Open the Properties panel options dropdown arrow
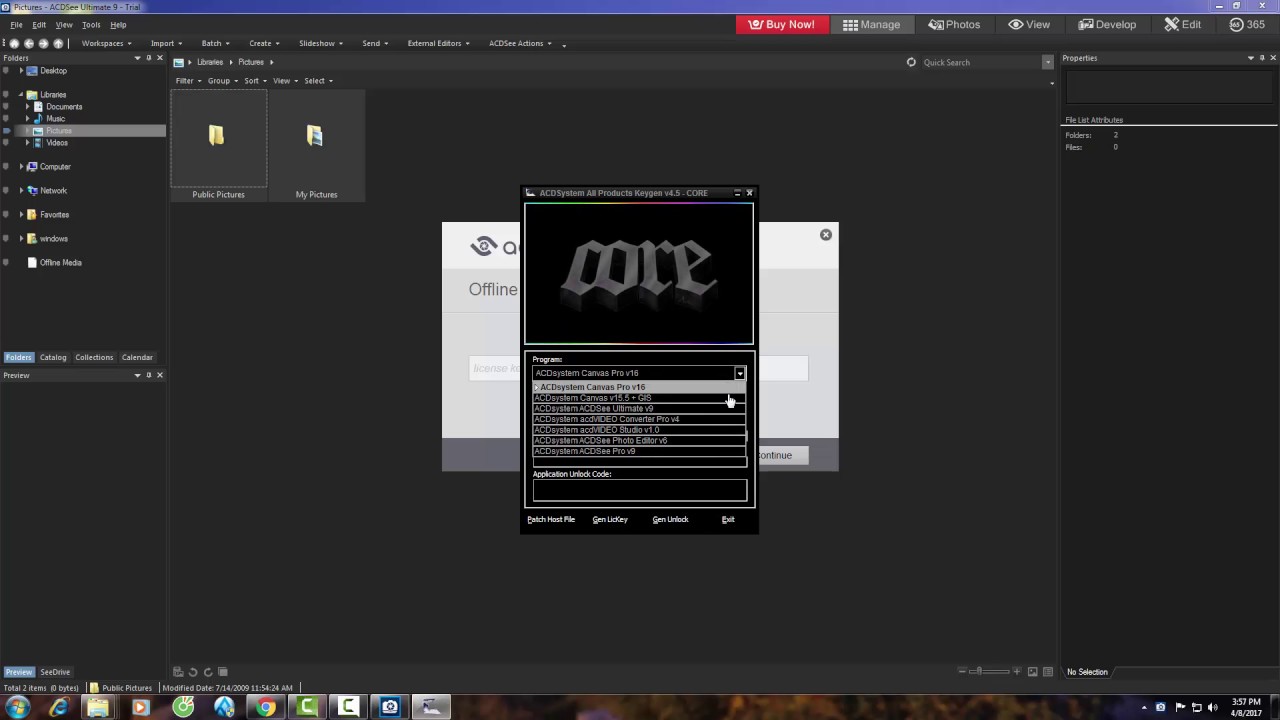Screen dimensions: 1280x720 tap(1250, 58)
